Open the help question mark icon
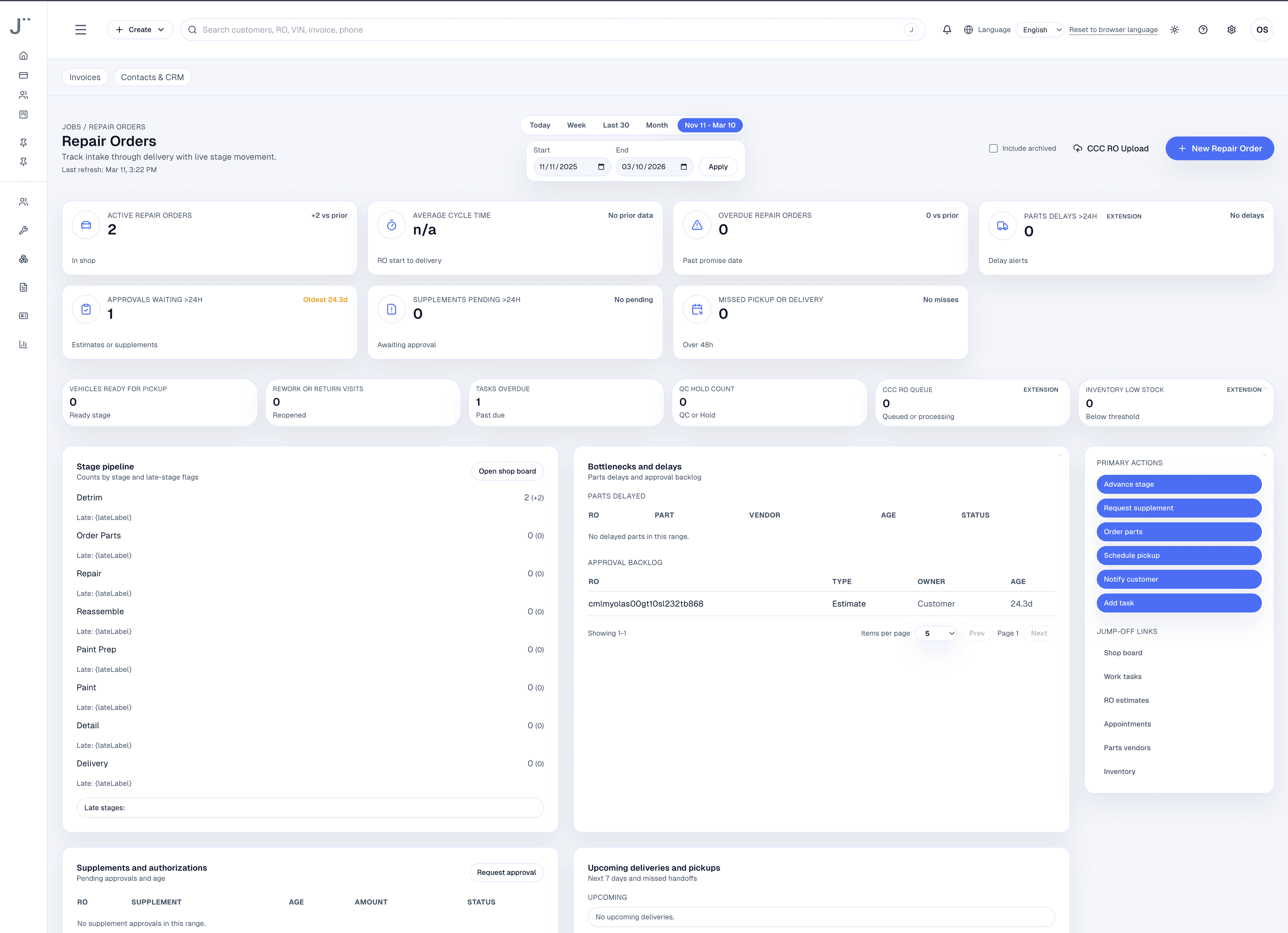 pyautogui.click(x=1203, y=30)
